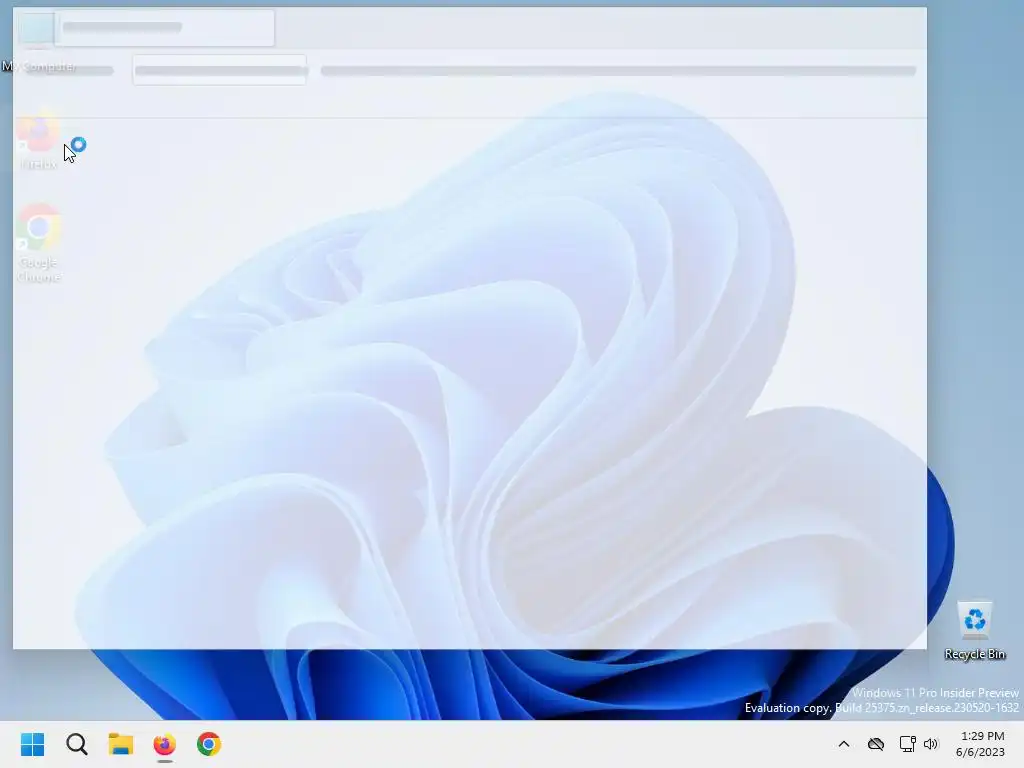Click the cloud sync tray icon

876,744
